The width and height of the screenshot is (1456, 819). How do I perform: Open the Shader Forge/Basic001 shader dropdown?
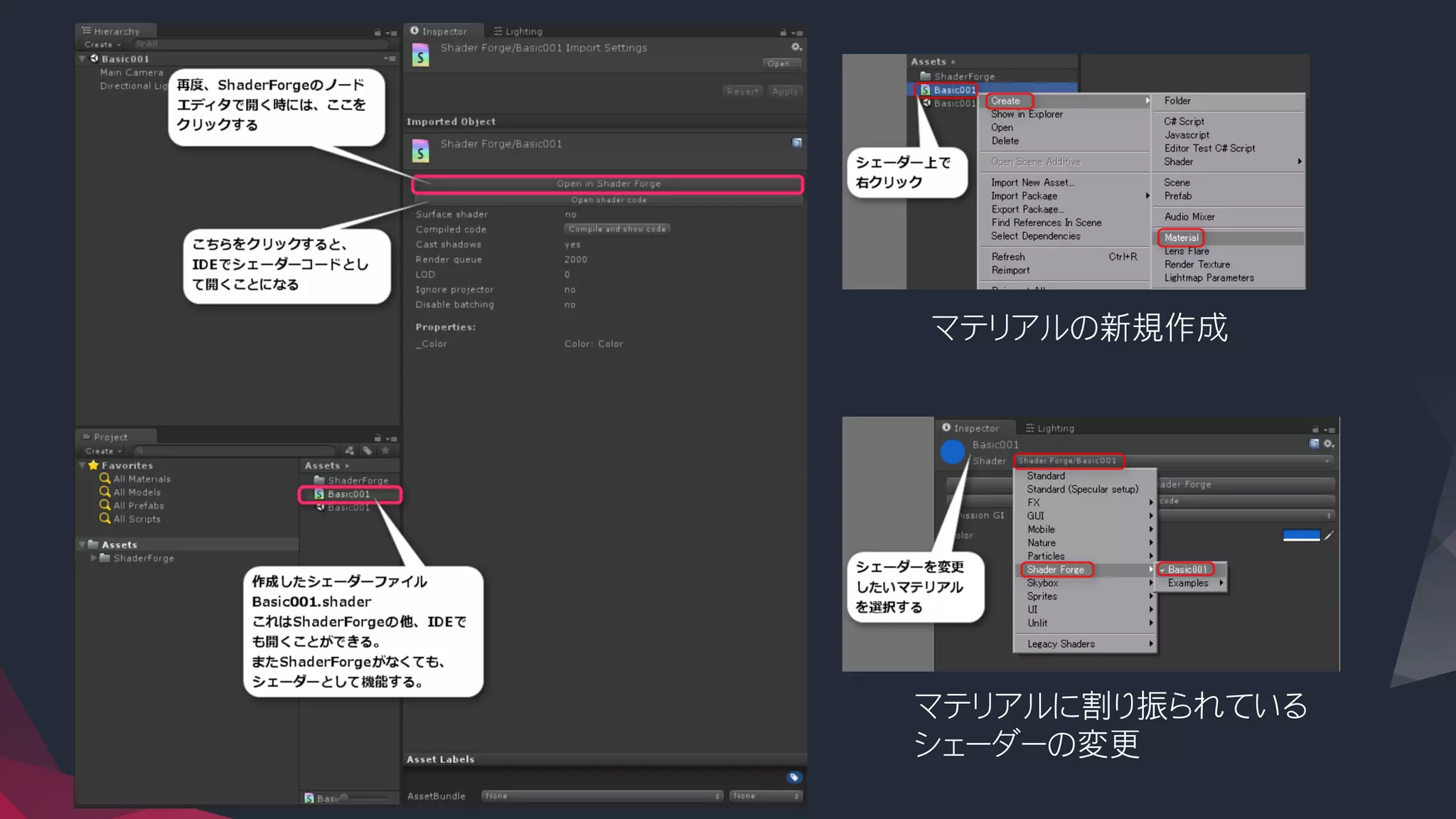point(1174,461)
